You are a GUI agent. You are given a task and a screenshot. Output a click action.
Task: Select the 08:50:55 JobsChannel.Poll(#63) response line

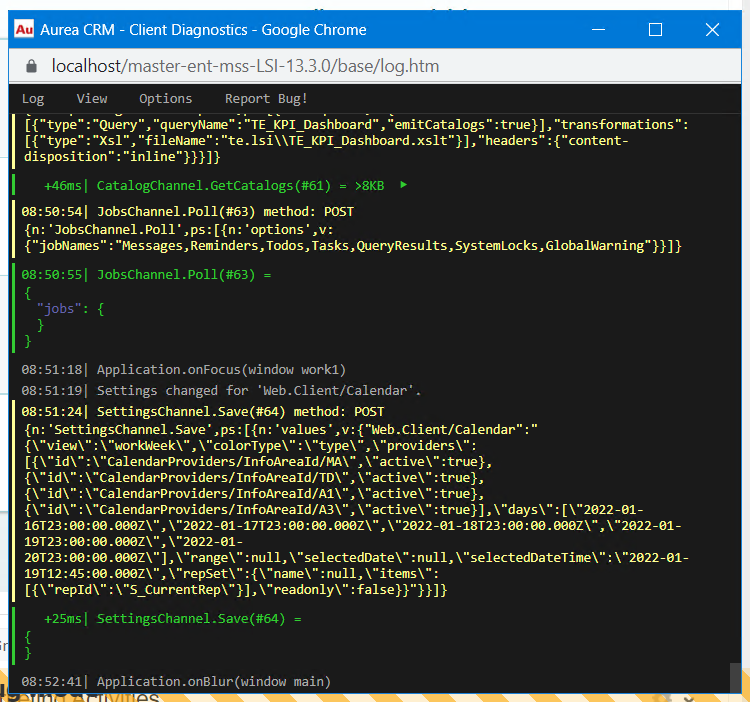(x=146, y=275)
